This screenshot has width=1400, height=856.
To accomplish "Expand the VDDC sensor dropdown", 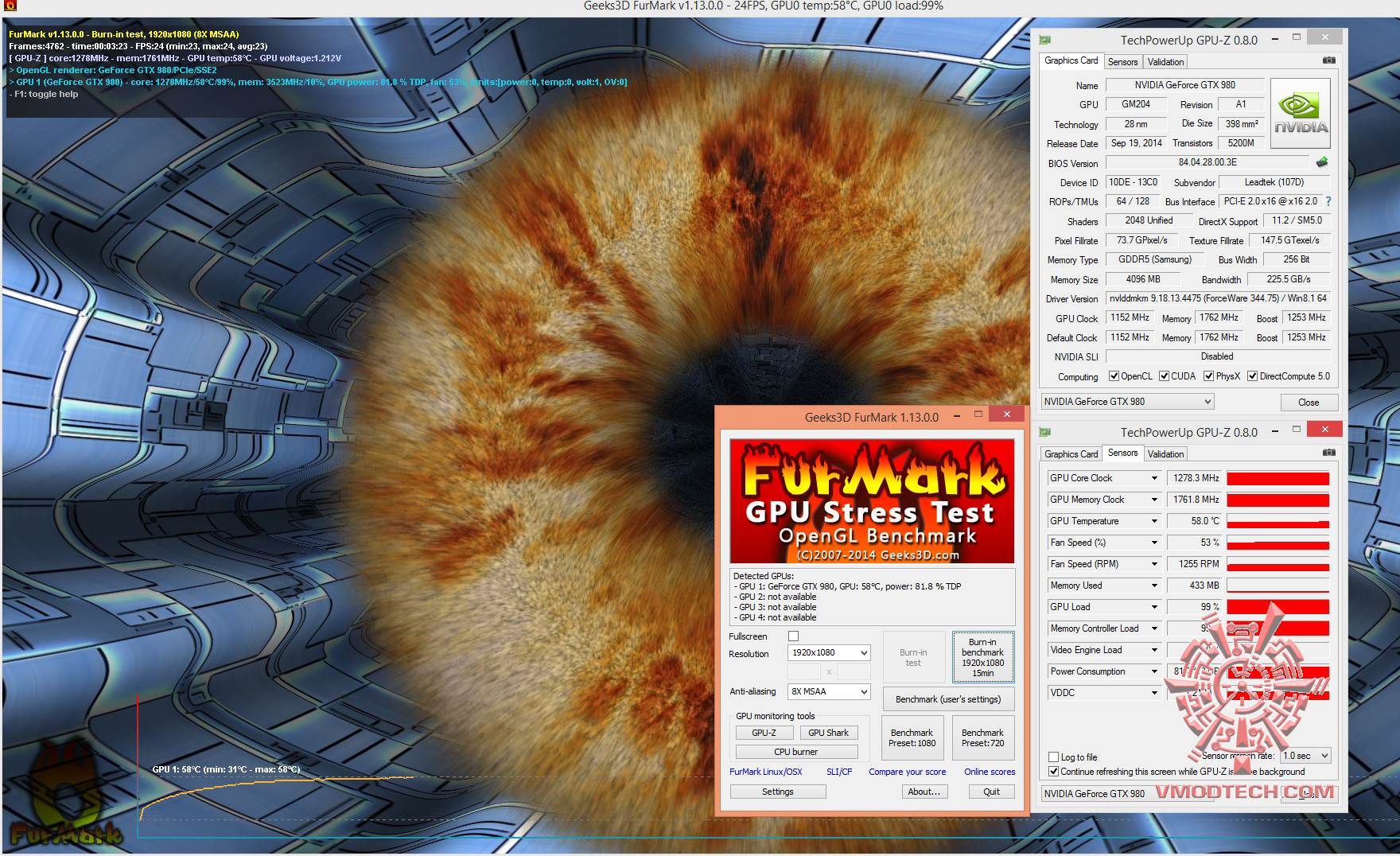I will [x=1154, y=693].
